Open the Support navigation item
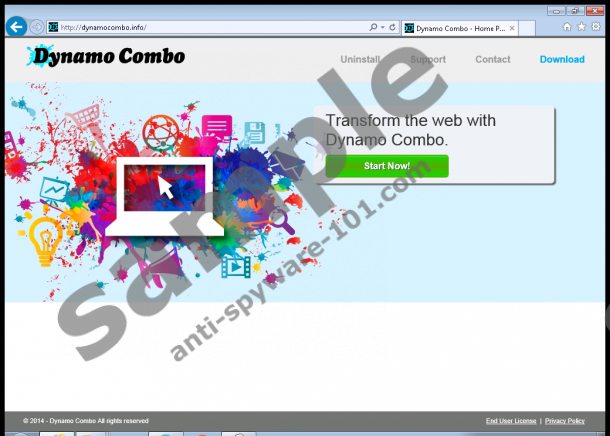This screenshot has width=610, height=436. pyautogui.click(x=428, y=60)
